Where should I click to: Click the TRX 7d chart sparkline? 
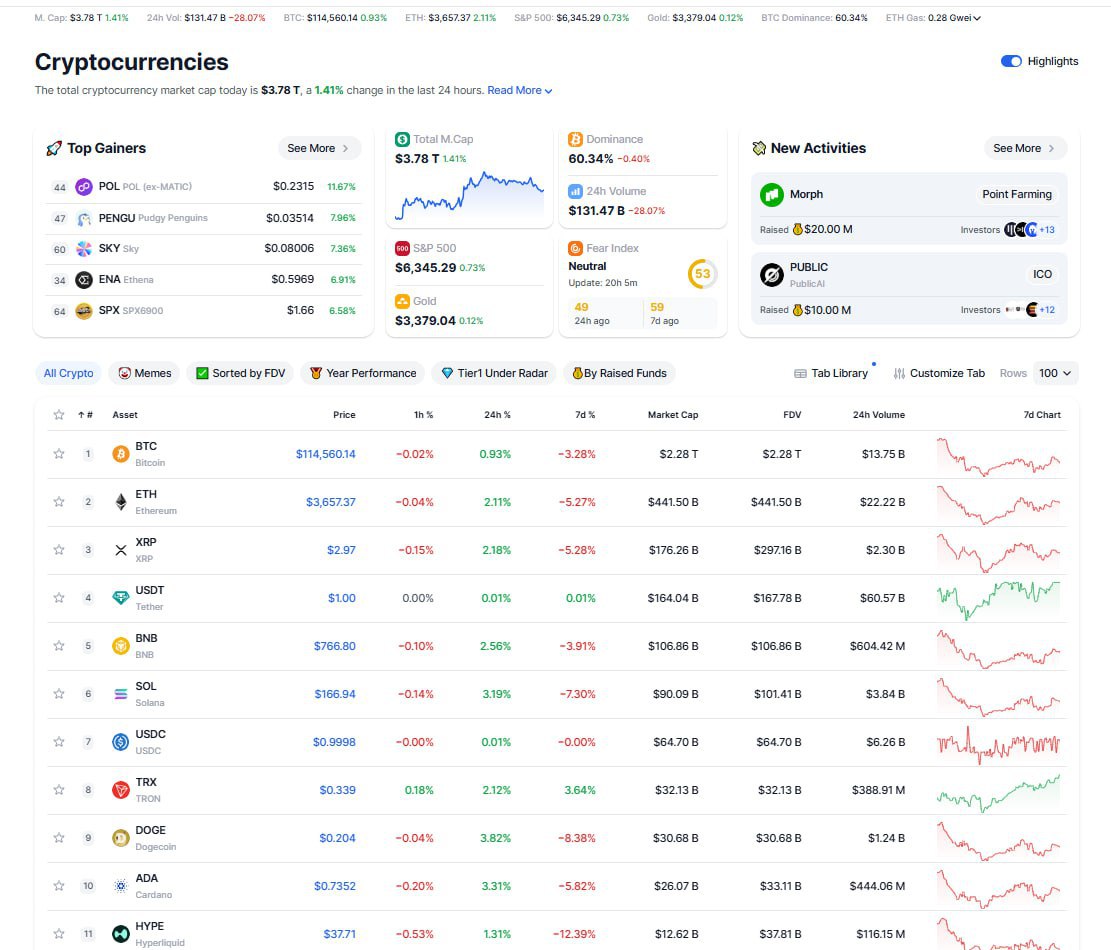click(998, 792)
